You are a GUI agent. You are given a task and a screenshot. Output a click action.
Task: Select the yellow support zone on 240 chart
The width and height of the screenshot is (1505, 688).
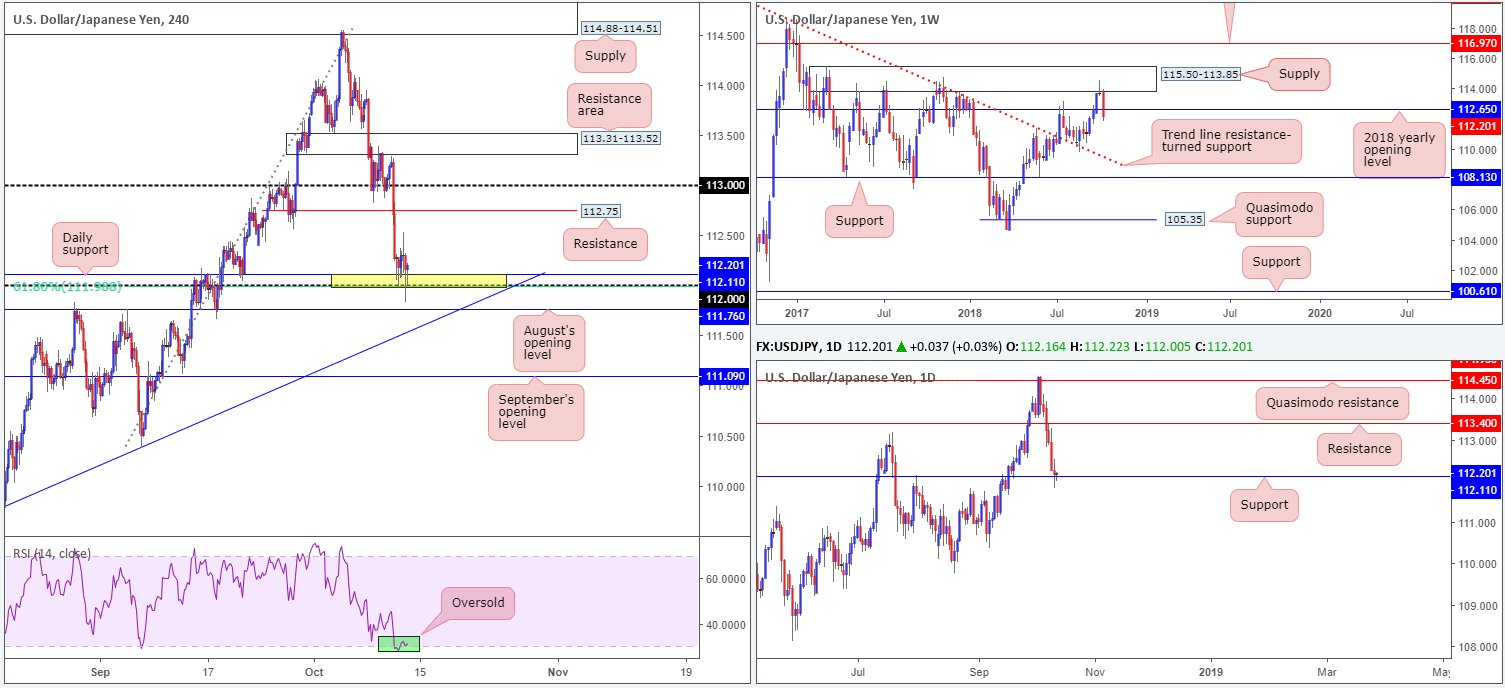click(x=418, y=280)
